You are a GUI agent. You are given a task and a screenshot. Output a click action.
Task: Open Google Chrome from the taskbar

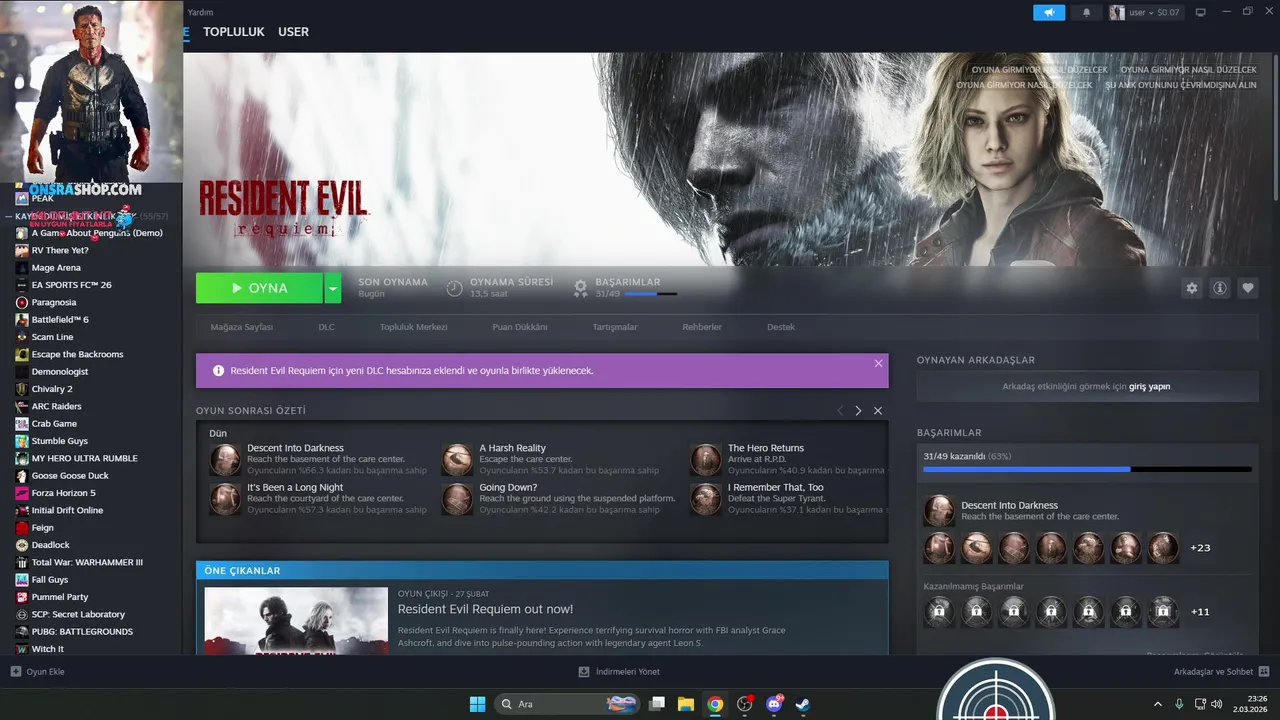(x=715, y=704)
